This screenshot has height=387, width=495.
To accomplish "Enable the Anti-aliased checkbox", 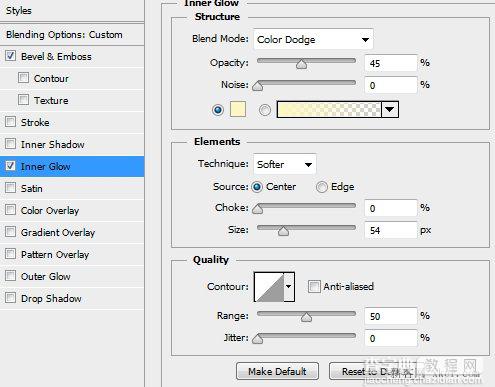I will tap(314, 286).
